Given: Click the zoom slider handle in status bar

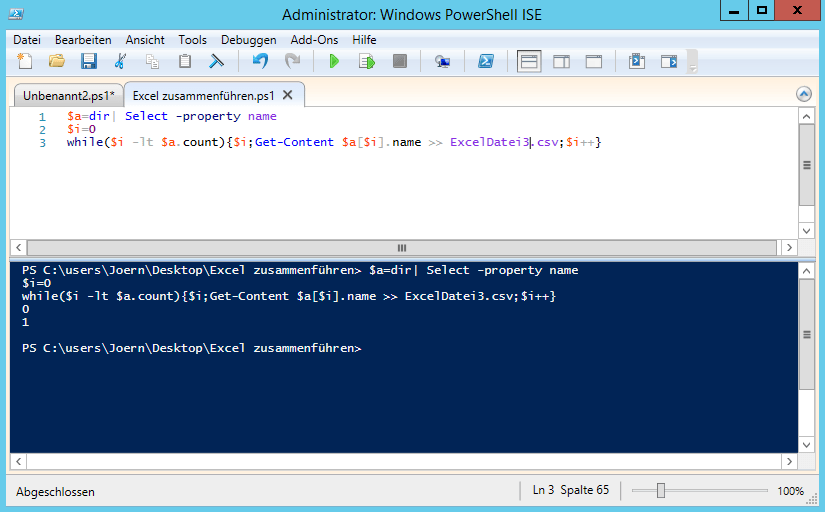Looking at the screenshot, I should pos(660,491).
